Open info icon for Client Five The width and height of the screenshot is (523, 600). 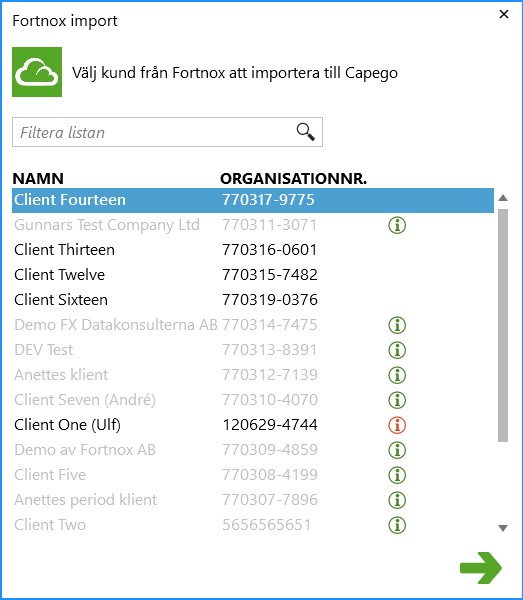tap(397, 475)
